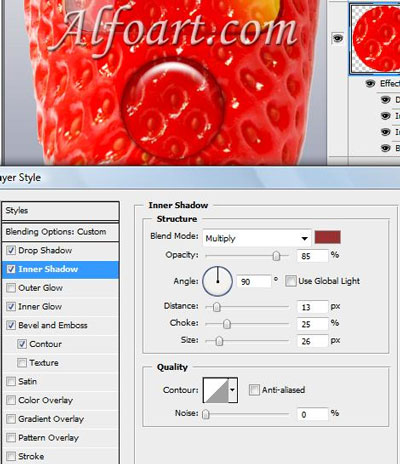Check Use Global Light option

coord(291,281)
